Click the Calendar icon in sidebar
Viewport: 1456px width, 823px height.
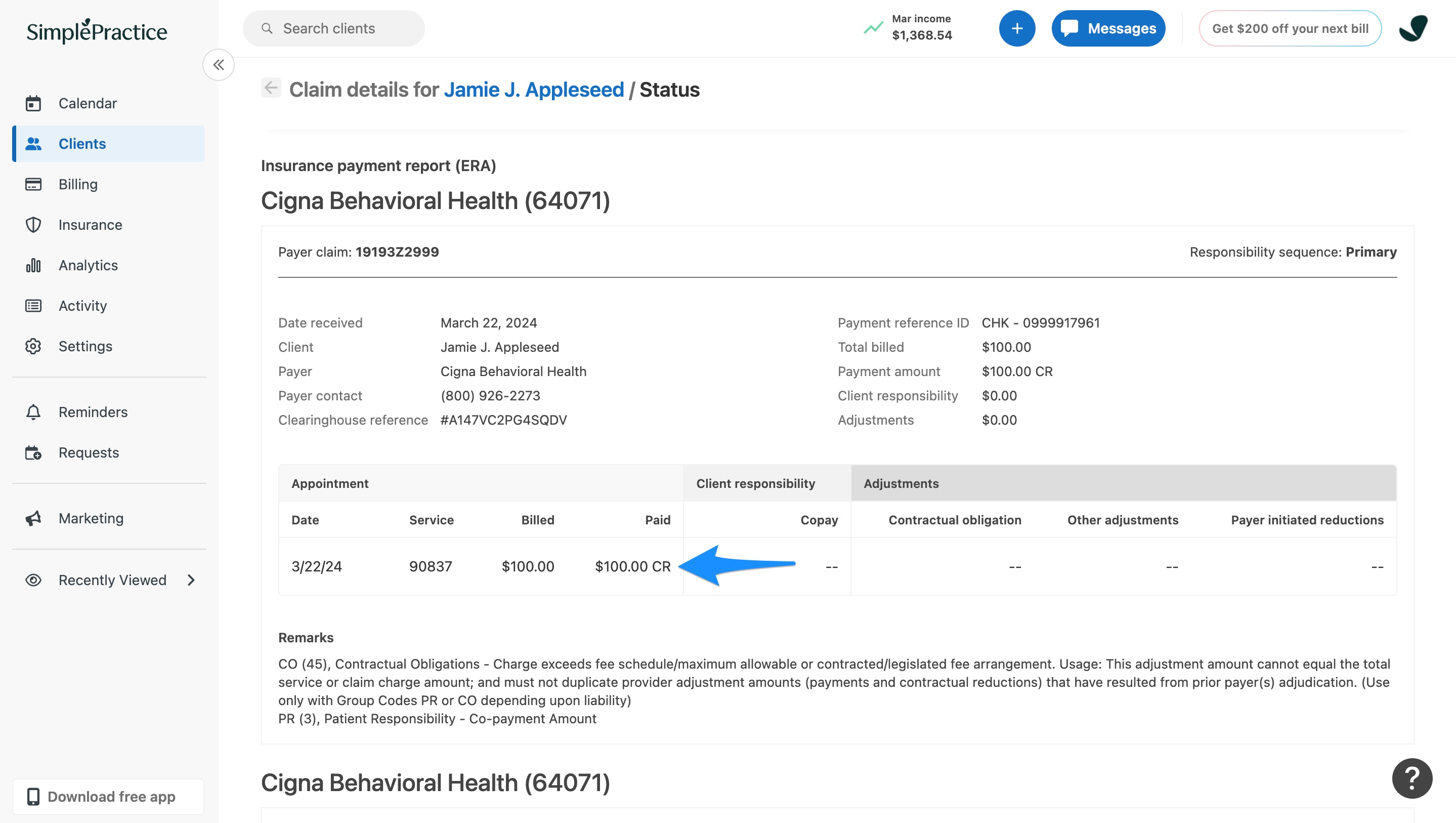pos(33,104)
